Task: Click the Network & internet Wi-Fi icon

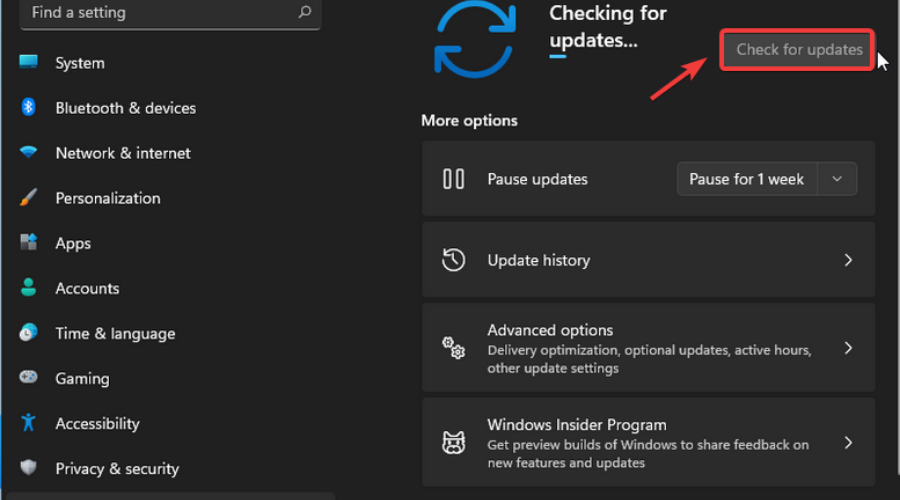Action: (x=28, y=153)
